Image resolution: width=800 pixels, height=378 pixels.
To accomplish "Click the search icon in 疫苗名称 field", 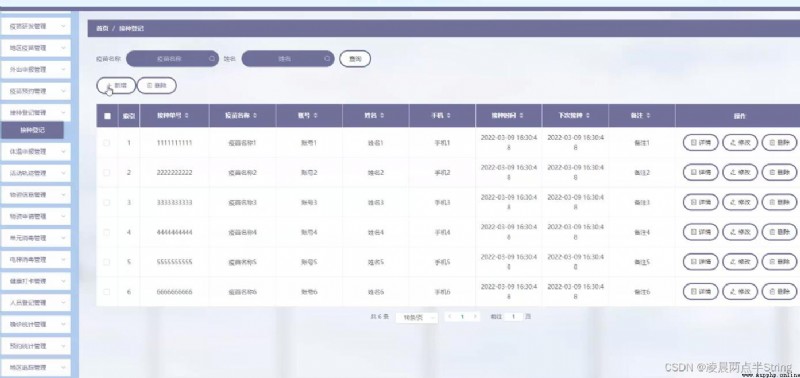I will [212, 59].
